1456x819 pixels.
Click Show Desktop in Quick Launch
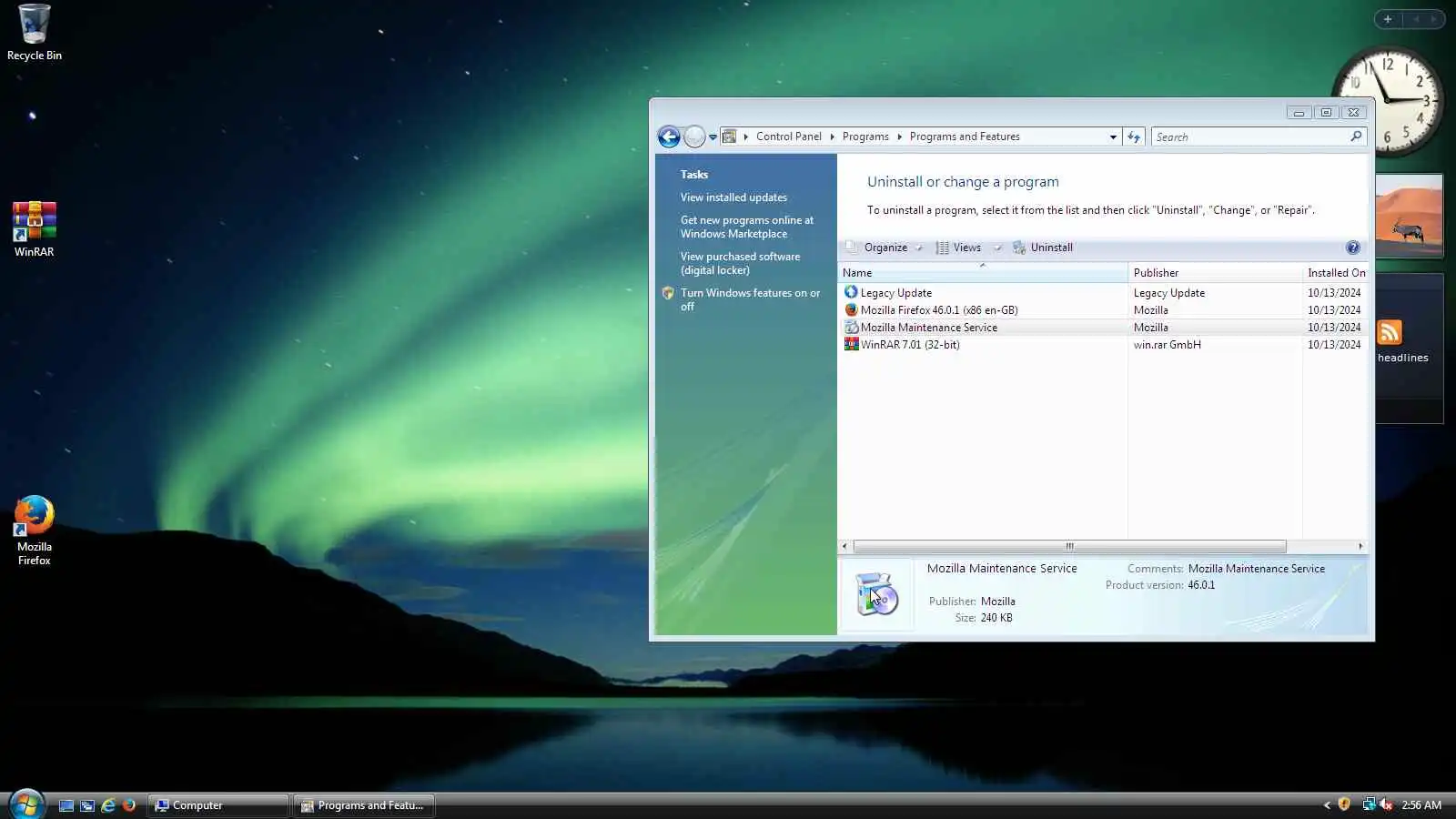(66, 805)
